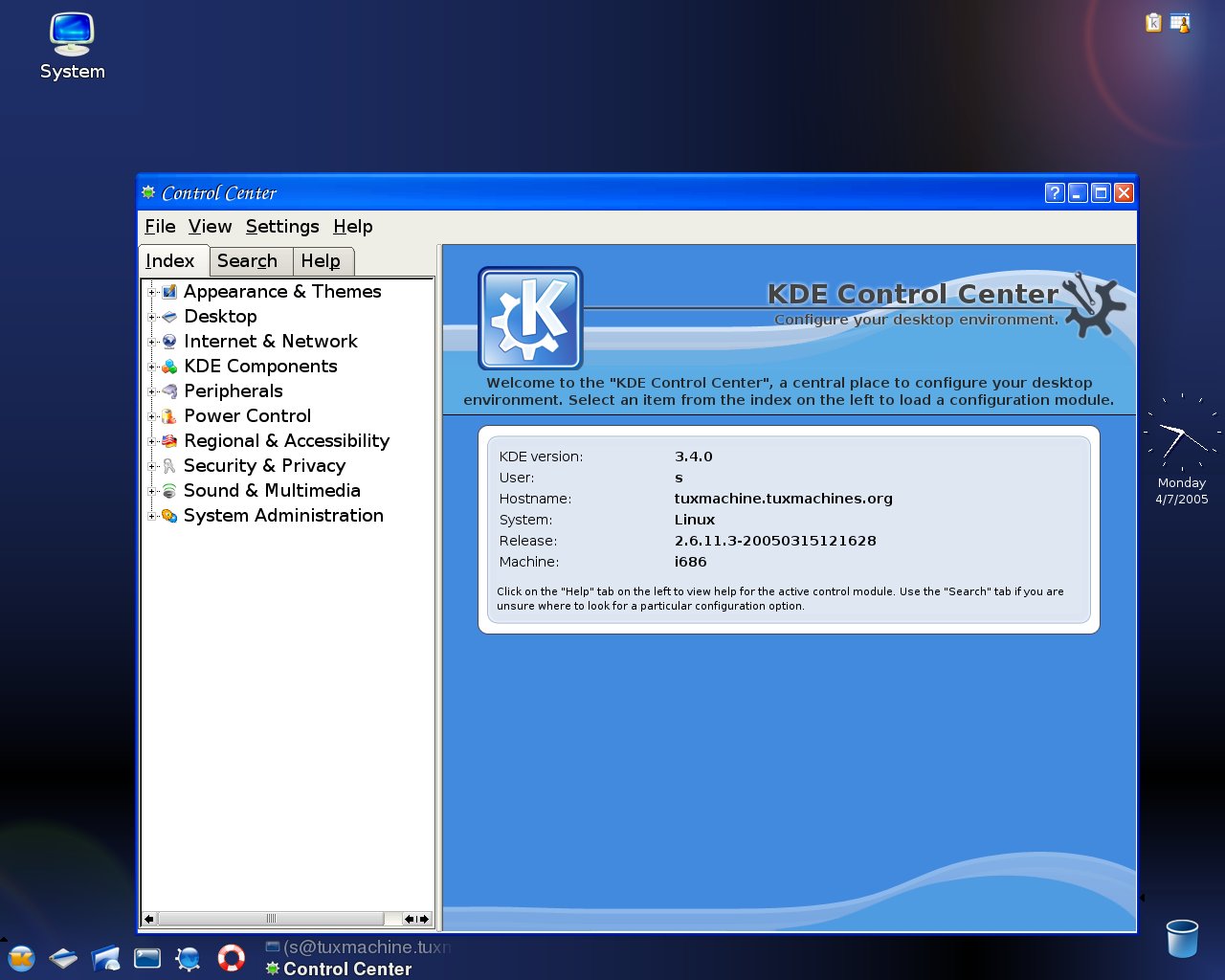Click the System Administration gears icon
Image resolution: width=1225 pixels, height=980 pixels.
click(x=169, y=516)
